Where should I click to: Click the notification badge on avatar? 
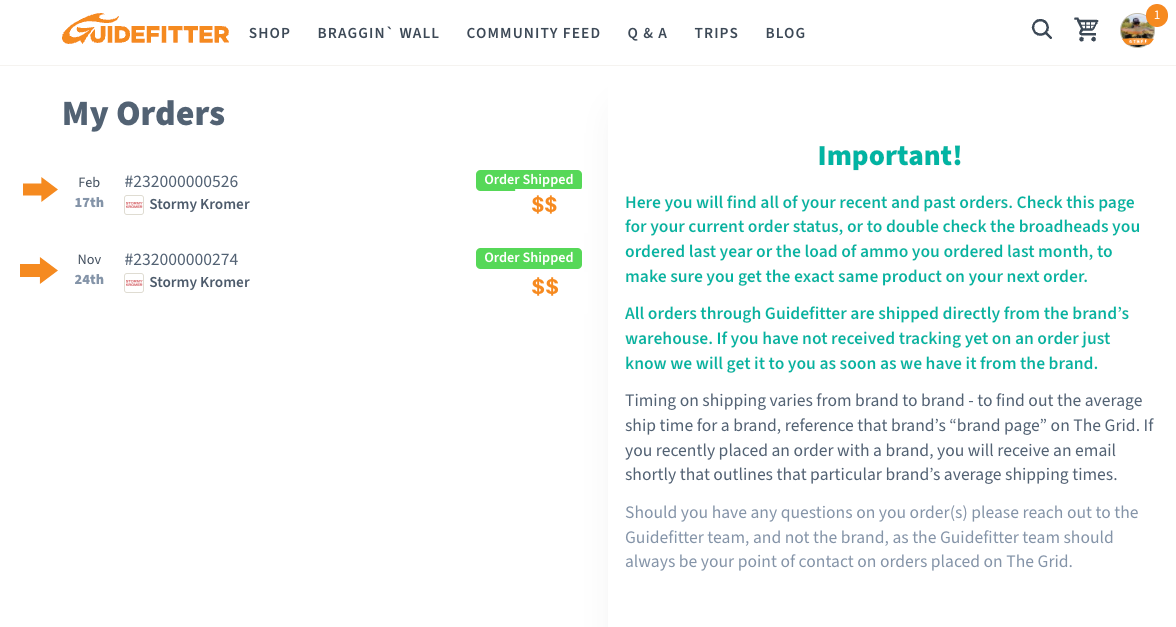click(x=1156, y=15)
